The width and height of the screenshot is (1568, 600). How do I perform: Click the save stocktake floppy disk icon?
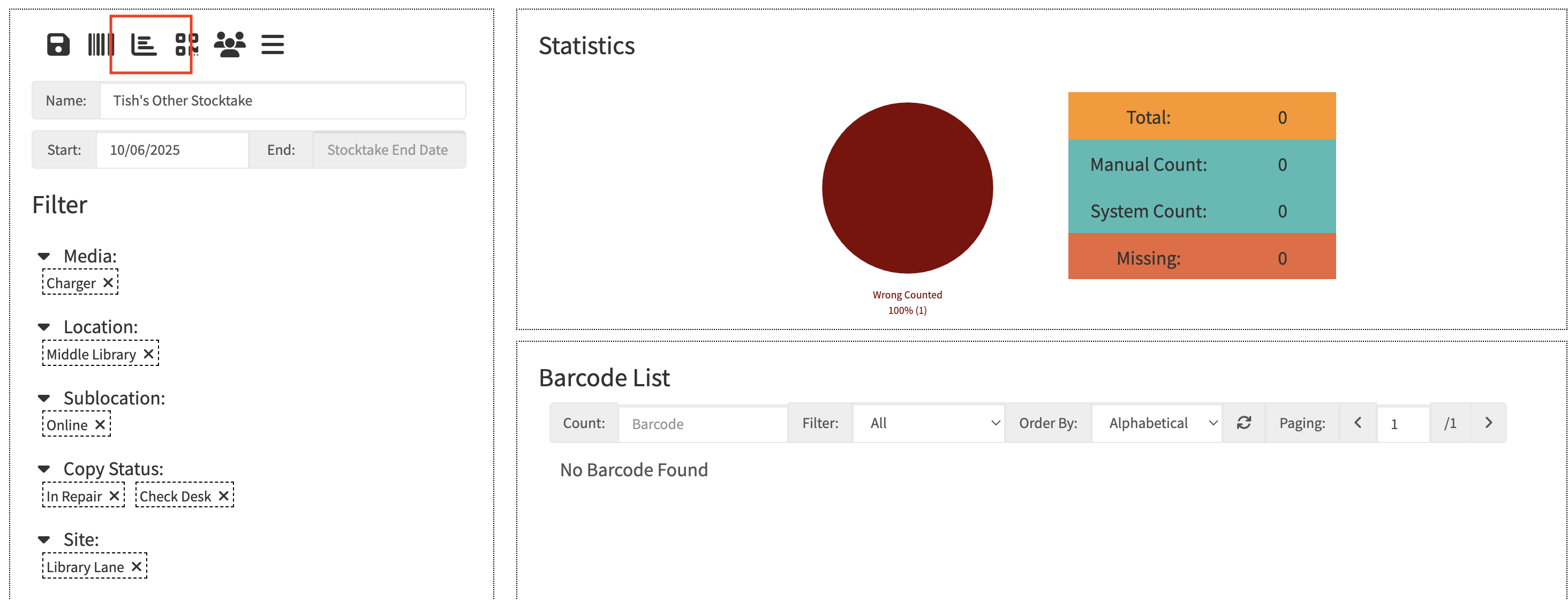coord(58,43)
